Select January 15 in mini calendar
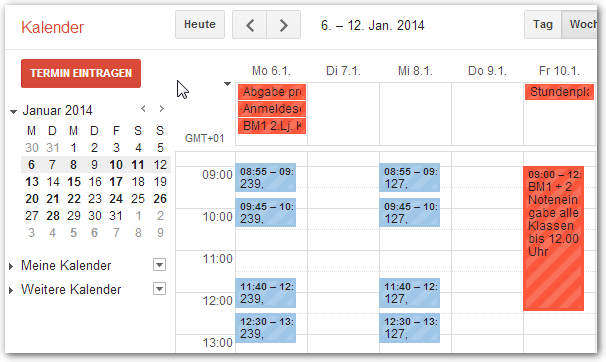Screen dimensions: 606x362 (74, 182)
